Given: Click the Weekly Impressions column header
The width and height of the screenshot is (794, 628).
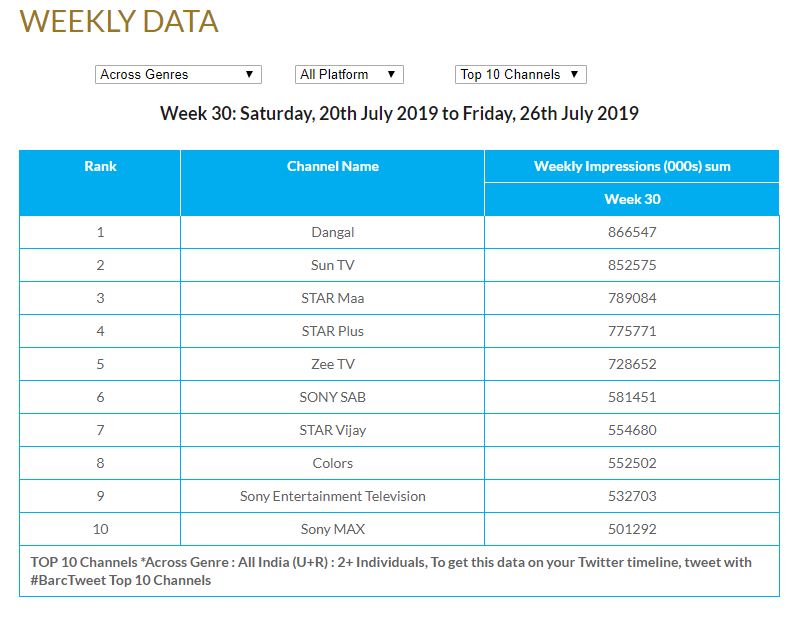Looking at the screenshot, I should [632, 166].
